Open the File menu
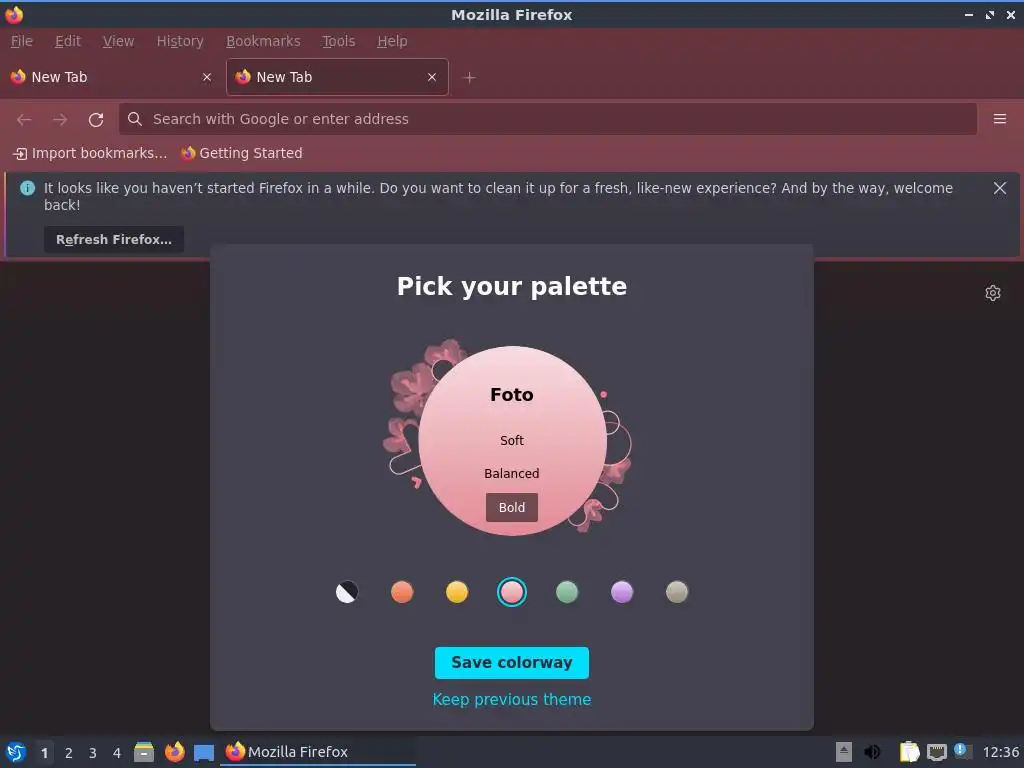This screenshot has width=1024, height=768. coord(22,41)
